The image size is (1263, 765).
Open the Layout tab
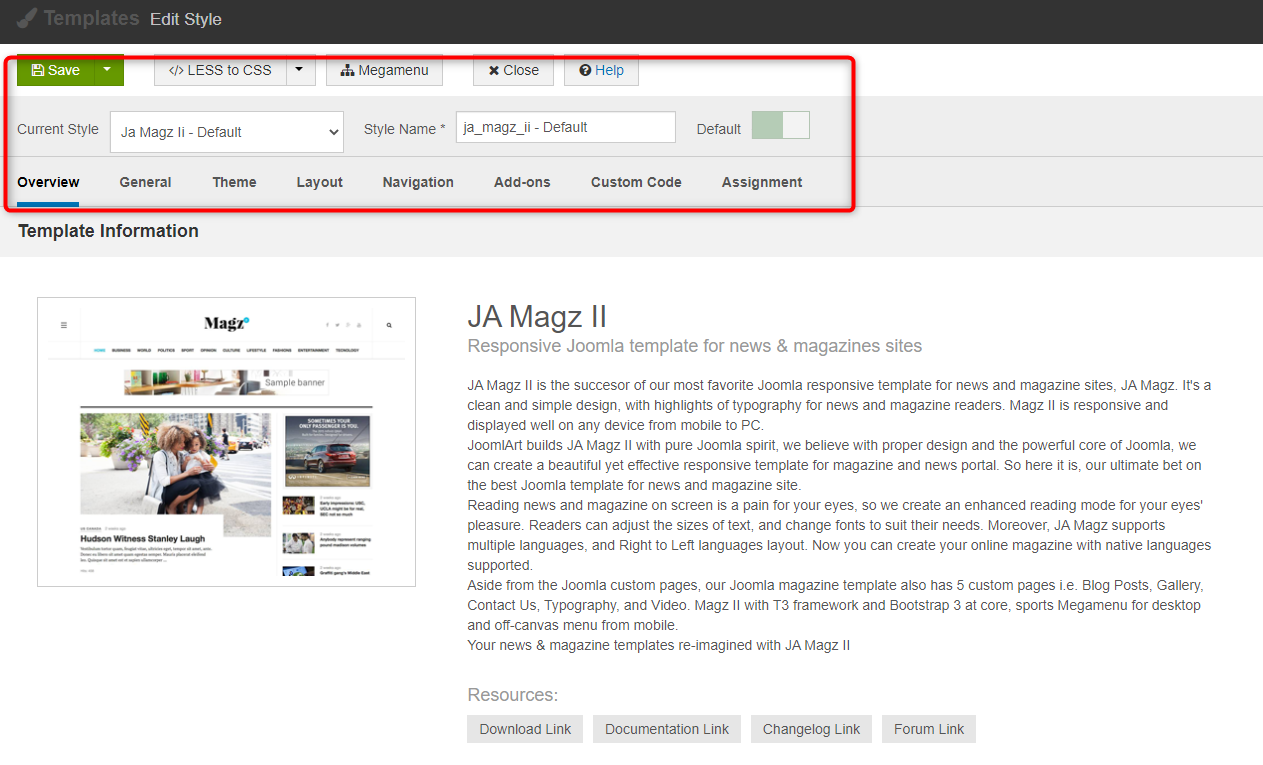click(x=319, y=182)
